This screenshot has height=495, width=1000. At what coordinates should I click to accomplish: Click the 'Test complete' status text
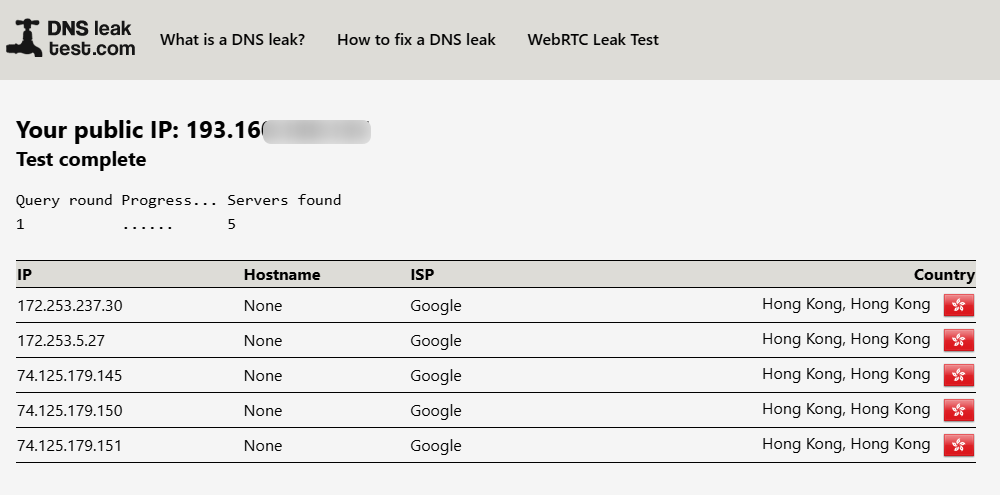click(81, 159)
